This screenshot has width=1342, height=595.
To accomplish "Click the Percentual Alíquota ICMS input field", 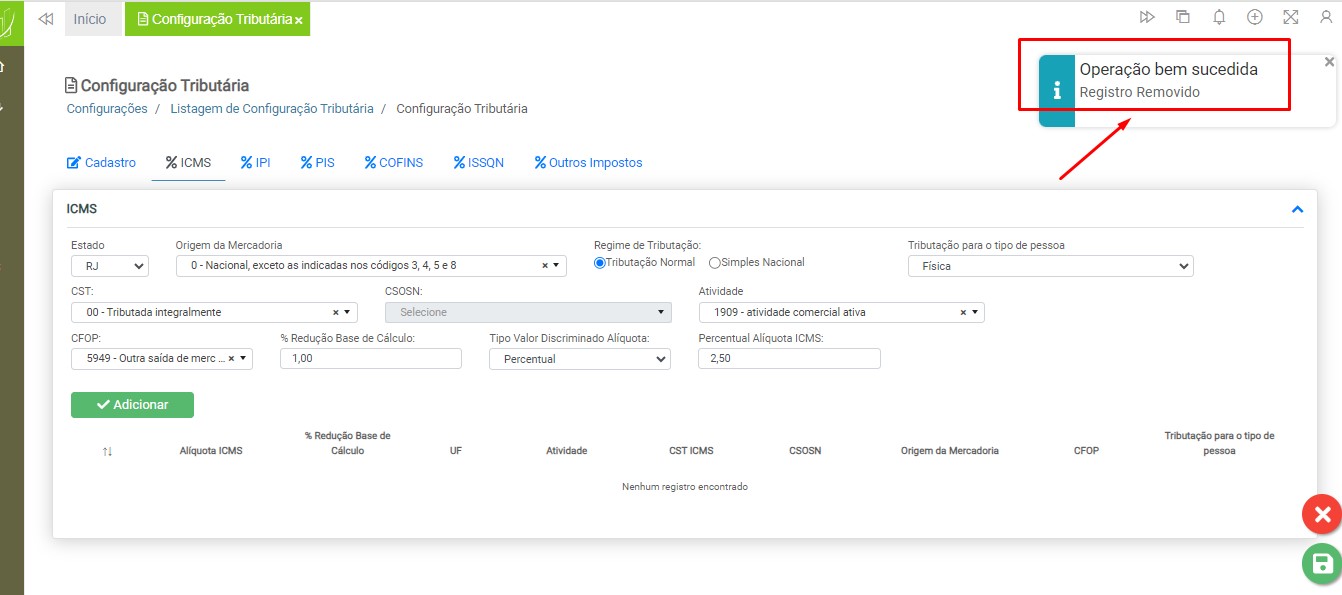I will pyautogui.click(x=789, y=359).
